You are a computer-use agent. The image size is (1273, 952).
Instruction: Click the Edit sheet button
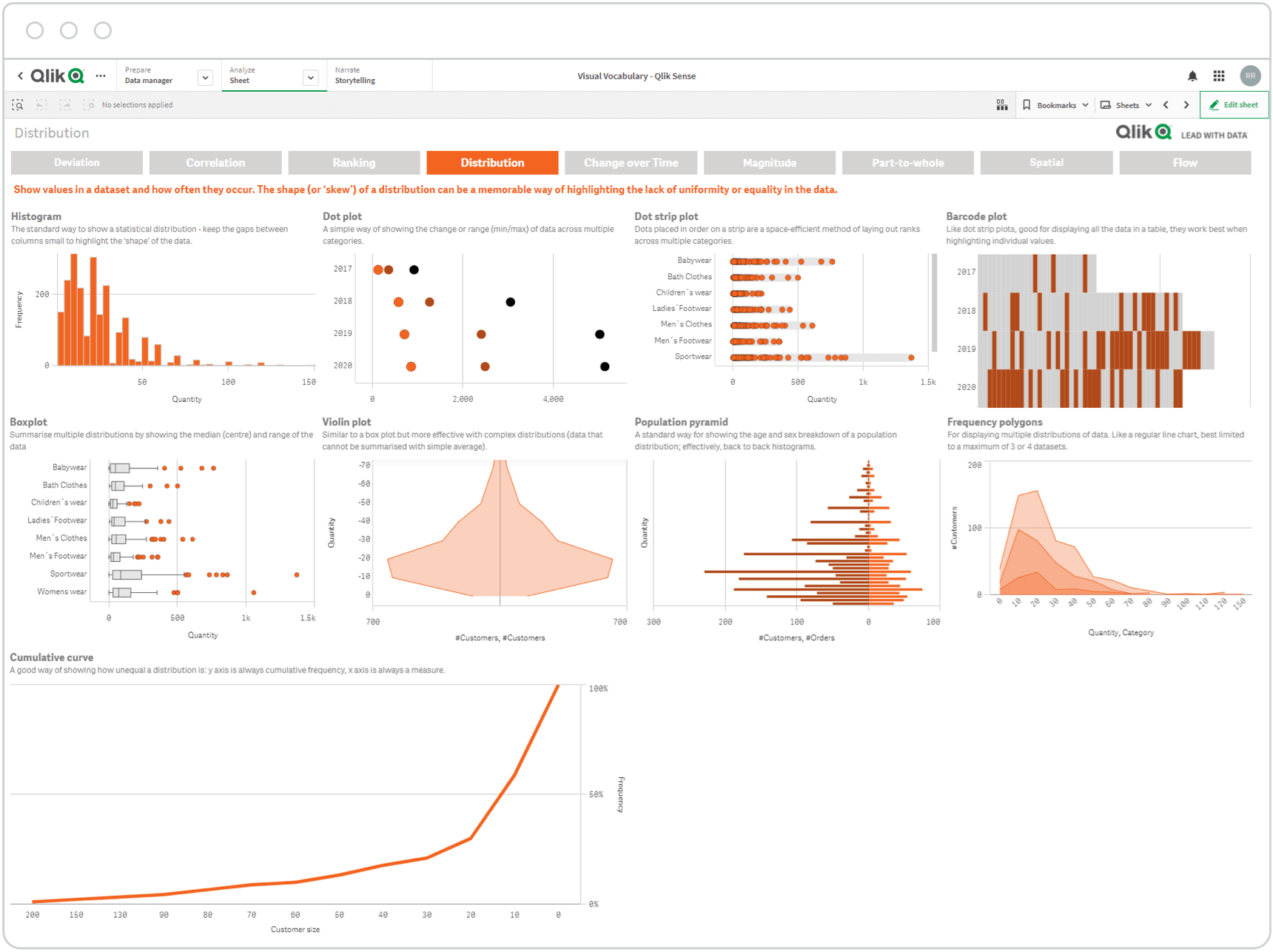(x=1234, y=104)
